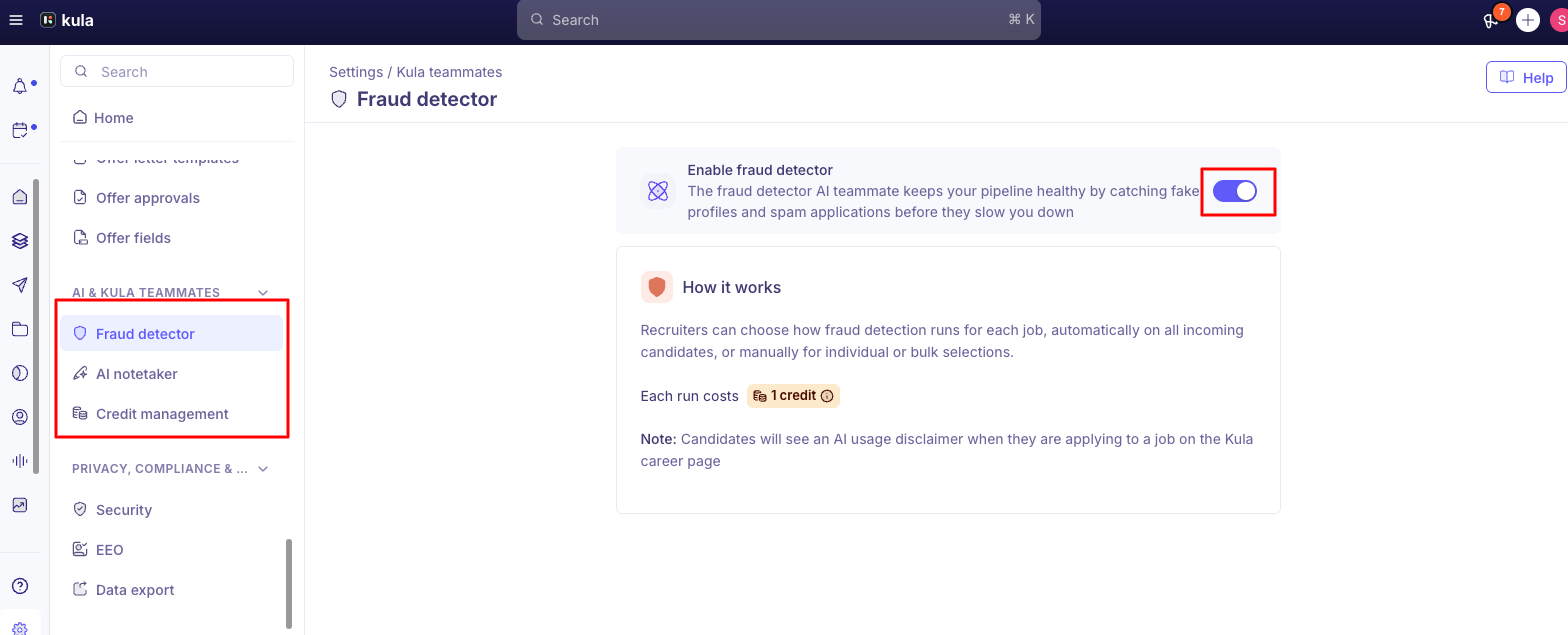Open notifications bell in left rail
The width and height of the screenshot is (1568, 635).
coord(20,87)
